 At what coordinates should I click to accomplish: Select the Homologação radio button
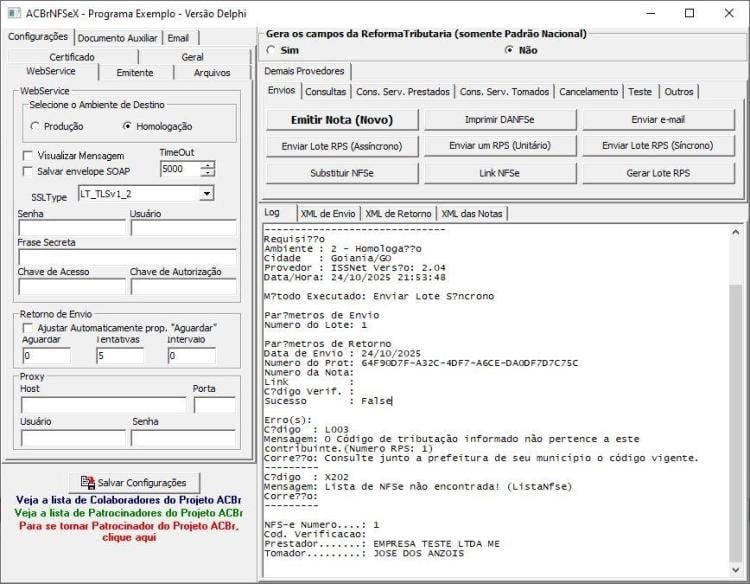(127, 126)
